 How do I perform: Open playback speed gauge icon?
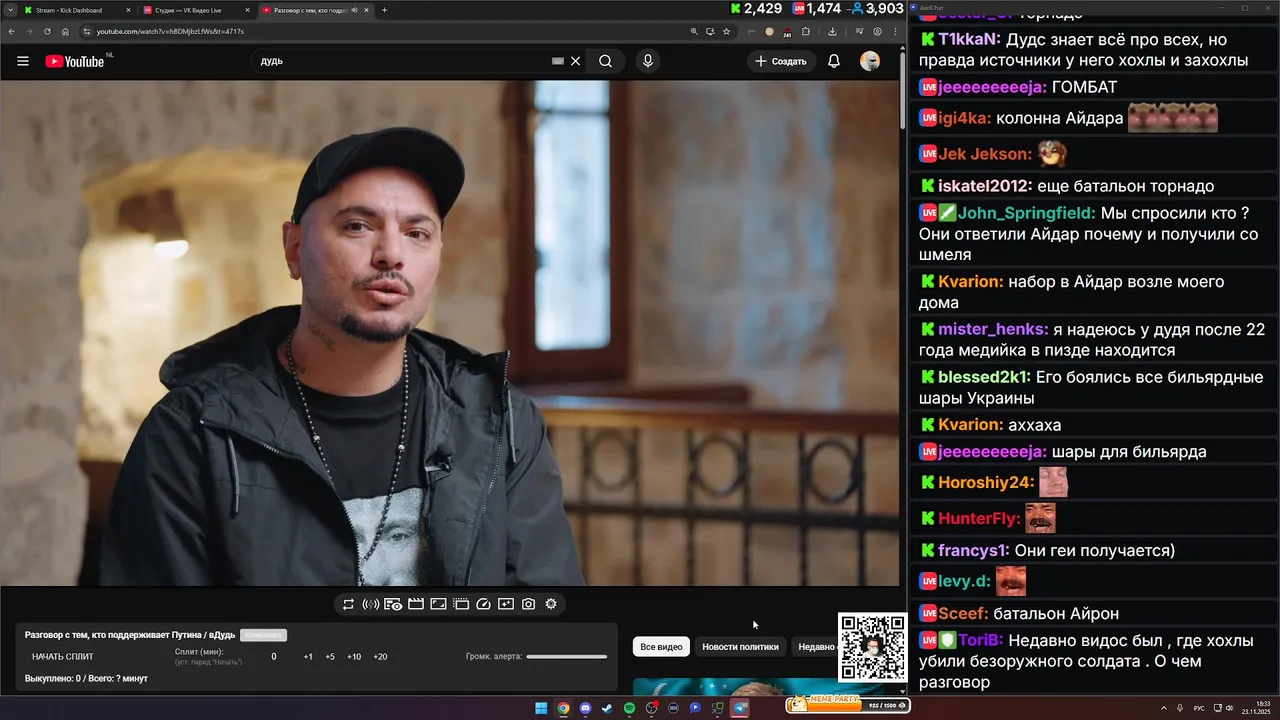pyautogui.click(x=484, y=604)
